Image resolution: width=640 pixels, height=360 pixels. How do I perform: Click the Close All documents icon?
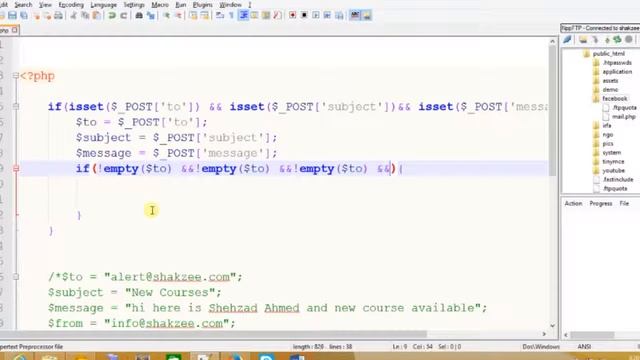coord(47,16)
